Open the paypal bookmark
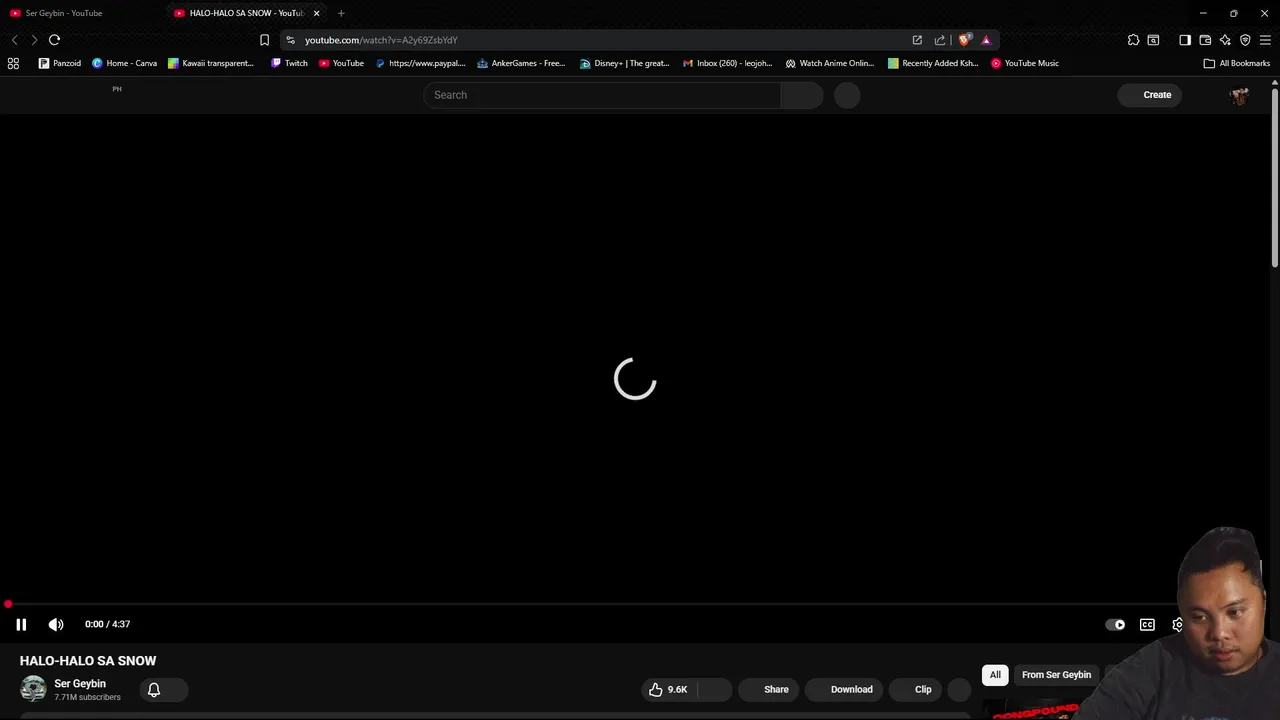1280x720 pixels. coord(421,63)
